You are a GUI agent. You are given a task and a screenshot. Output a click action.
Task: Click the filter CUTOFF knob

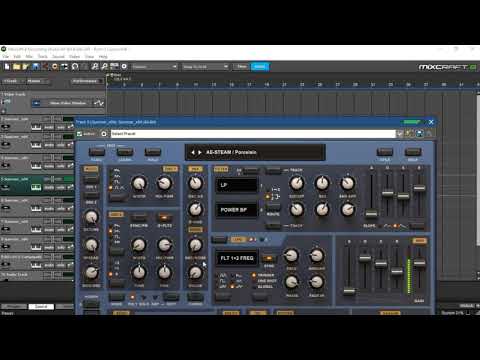296,183
